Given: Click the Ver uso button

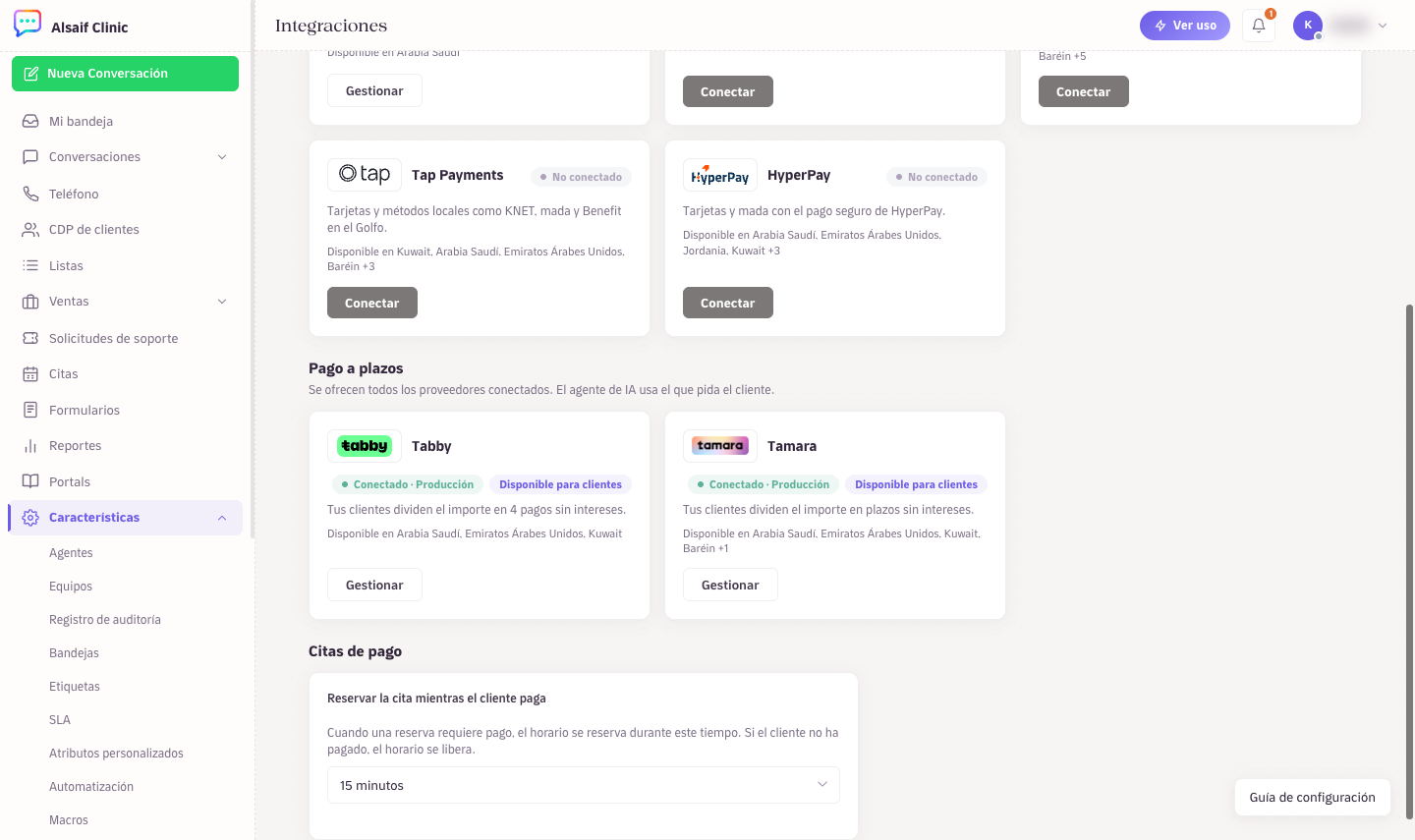Looking at the screenshot, I should (1185, 26).
